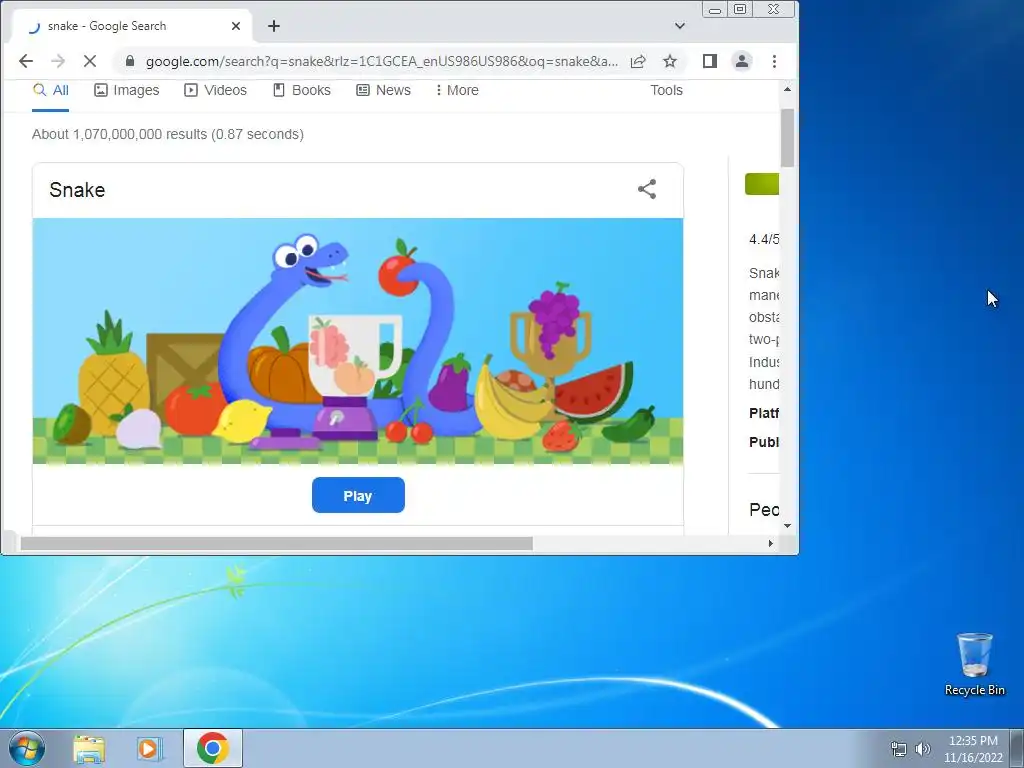Minimize the Chrome window

click(x=715, y=10)
